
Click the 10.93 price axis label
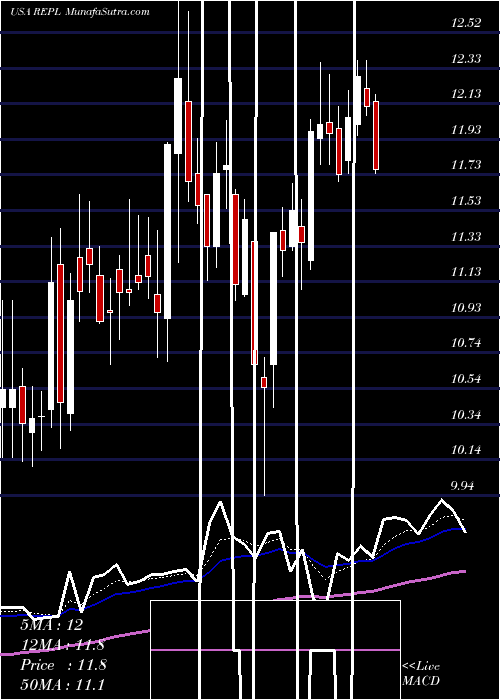click(466, 308)
